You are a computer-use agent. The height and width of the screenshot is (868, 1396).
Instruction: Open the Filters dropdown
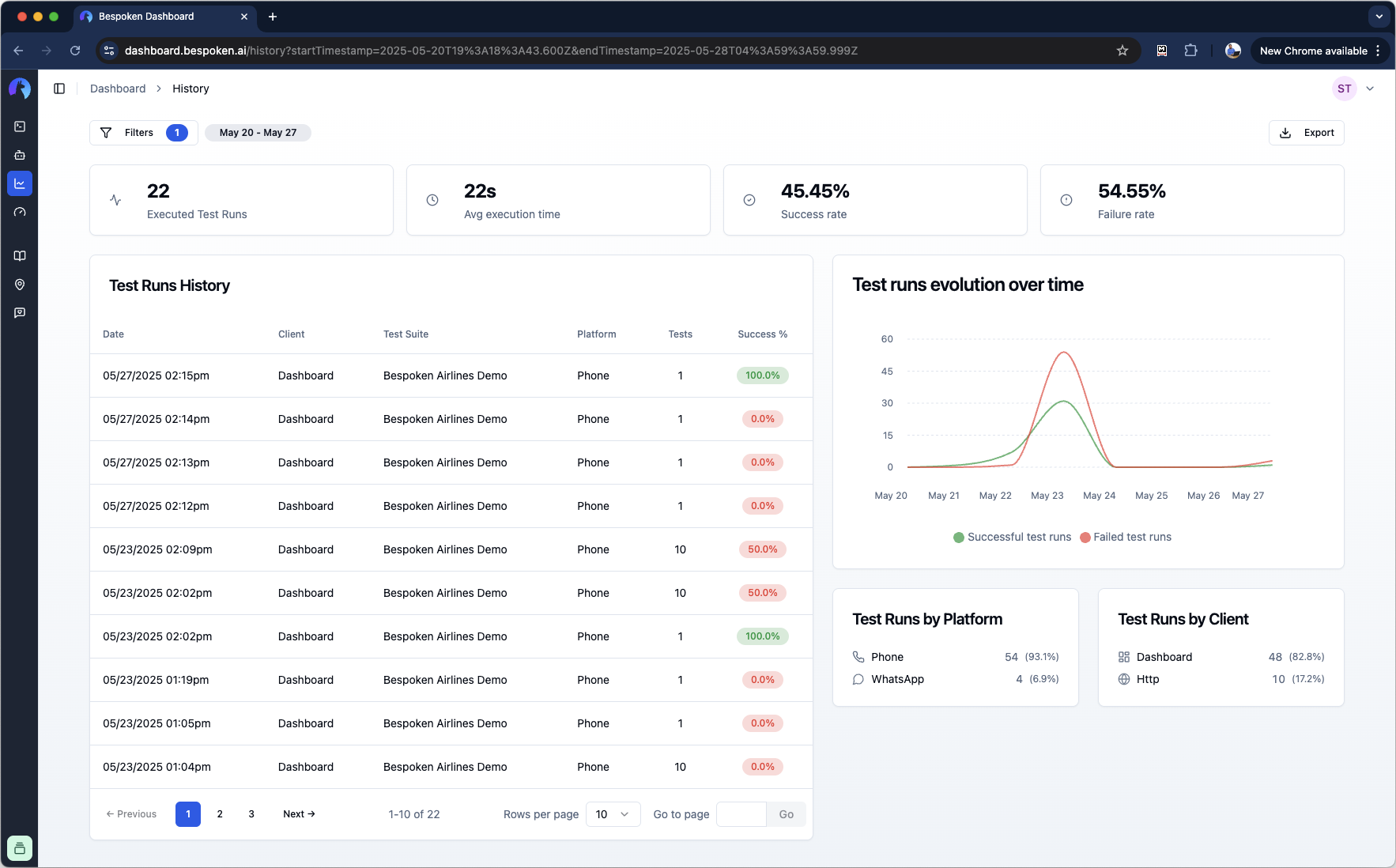(143, 133)
